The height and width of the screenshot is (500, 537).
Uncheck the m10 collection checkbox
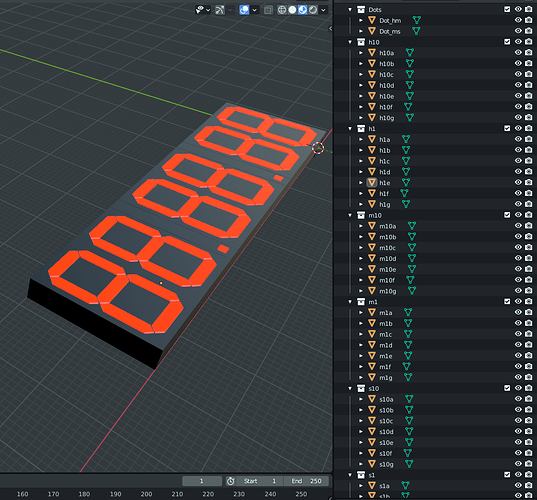tap(507, 215)
